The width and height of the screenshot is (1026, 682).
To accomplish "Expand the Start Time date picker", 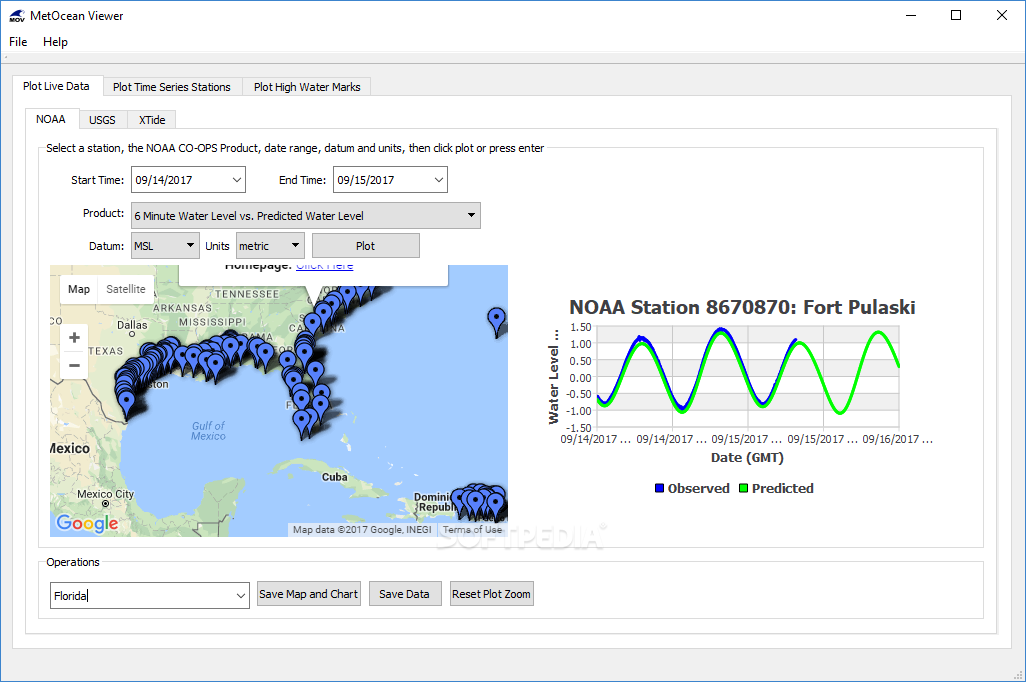I will 236,180.
